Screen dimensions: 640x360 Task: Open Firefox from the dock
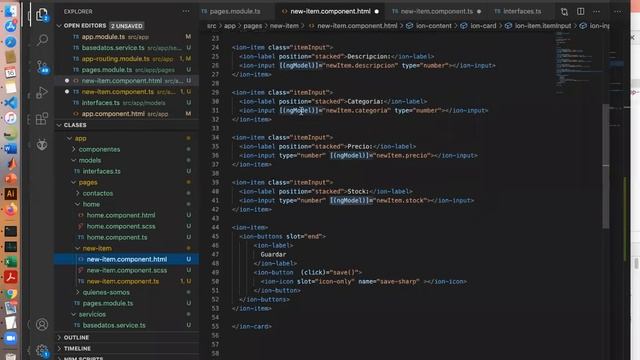pos(11,210)
